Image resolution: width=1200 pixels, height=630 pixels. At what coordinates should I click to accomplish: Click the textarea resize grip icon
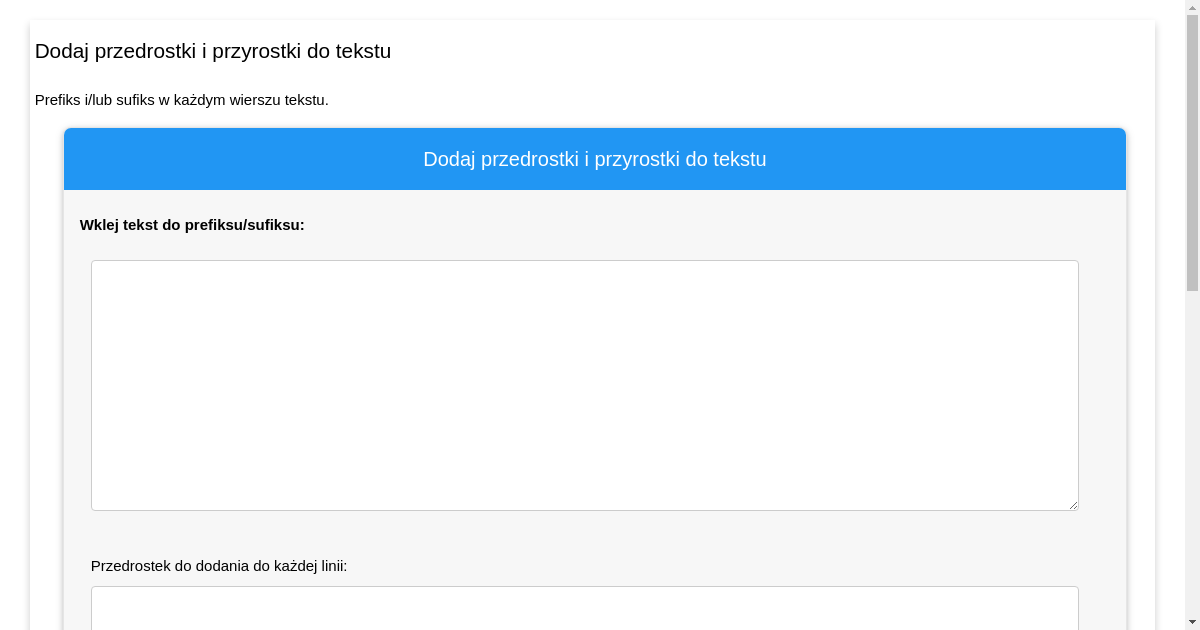click(1074, 505)
